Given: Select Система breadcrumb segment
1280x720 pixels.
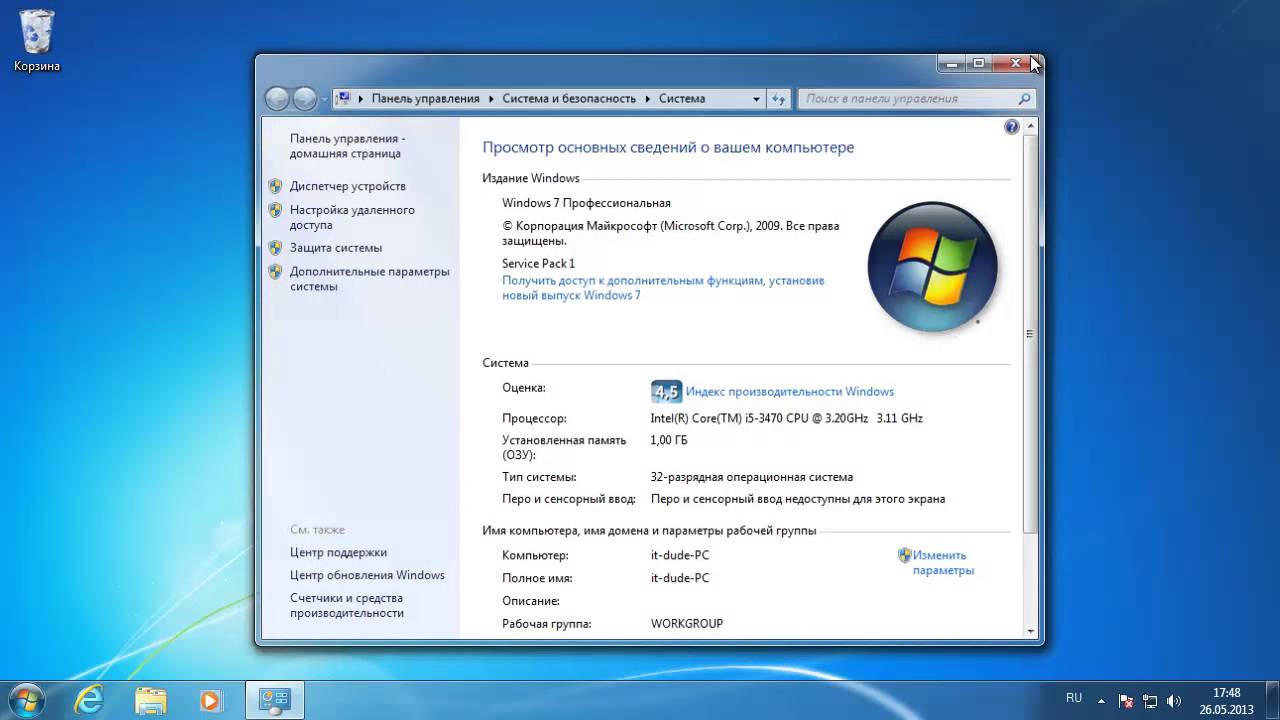Looking at the screenshot, I should [x=681, y=98].
